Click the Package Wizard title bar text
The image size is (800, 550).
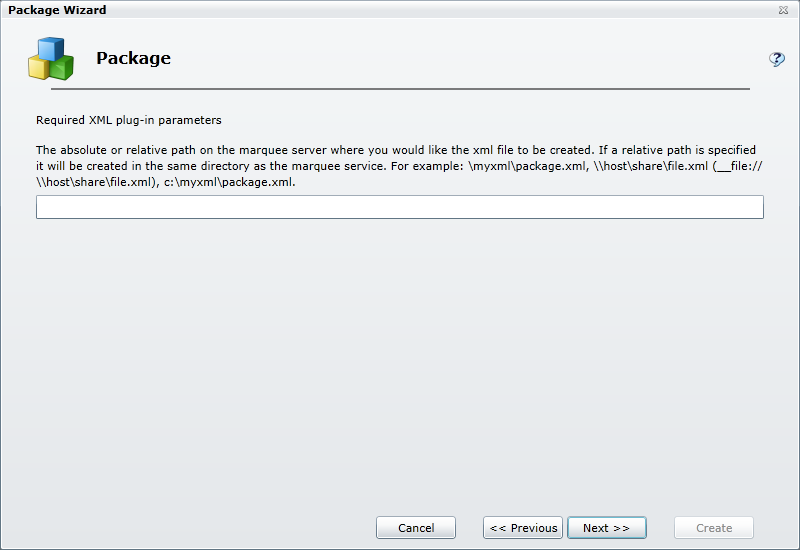(x=57, y=10)
